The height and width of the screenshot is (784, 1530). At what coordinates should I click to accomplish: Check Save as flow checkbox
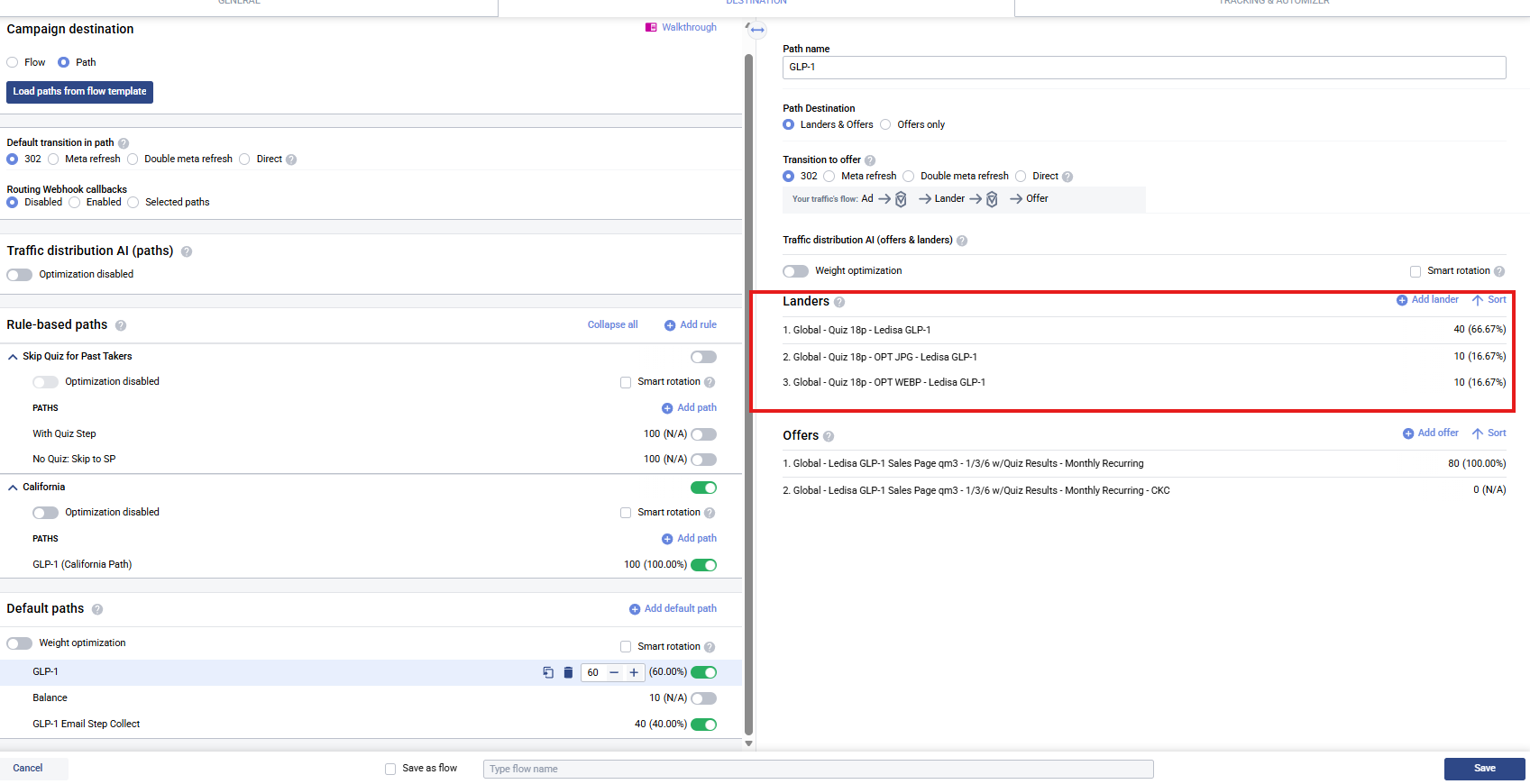[x=390, y=769]
